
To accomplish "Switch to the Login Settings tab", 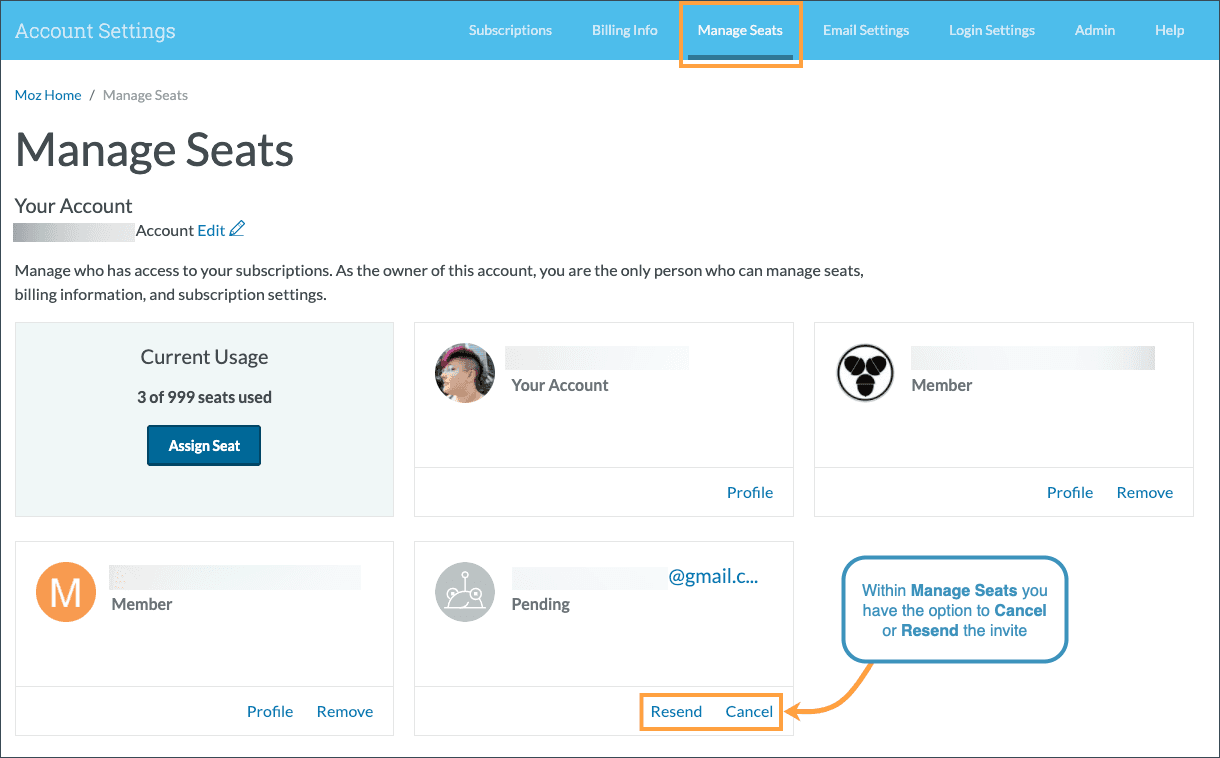I will tap(991, 30).
